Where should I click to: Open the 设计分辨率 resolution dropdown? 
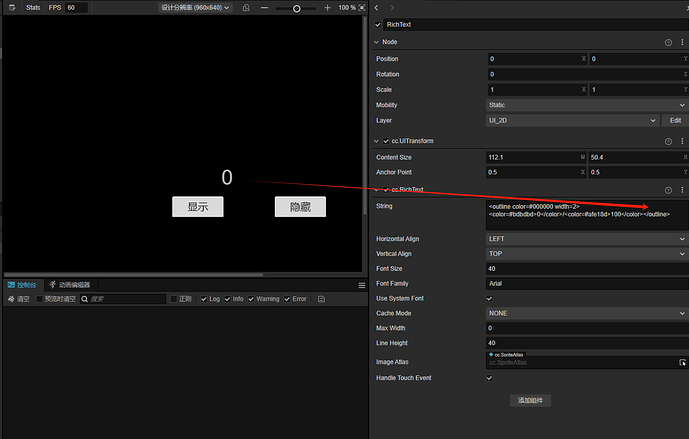pyautogui.click(x=195, y=7)
